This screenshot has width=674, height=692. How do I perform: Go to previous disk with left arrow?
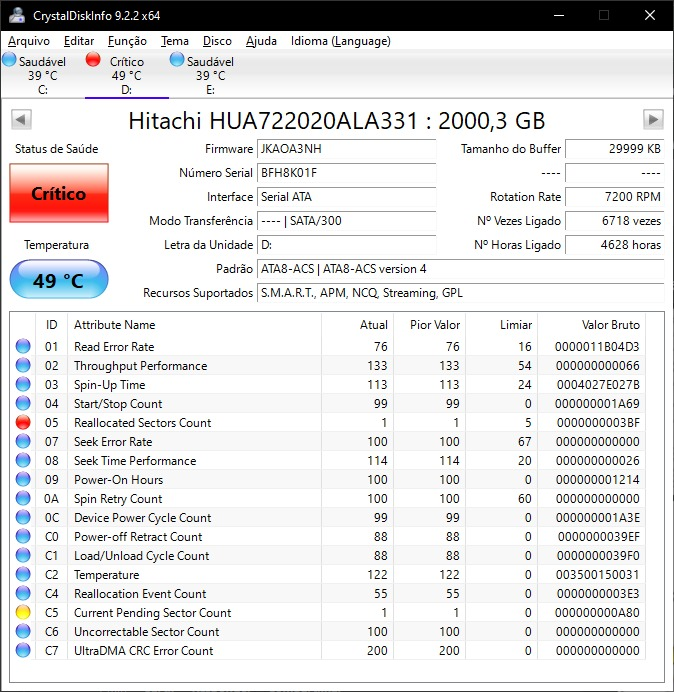(x=21, y=120)
